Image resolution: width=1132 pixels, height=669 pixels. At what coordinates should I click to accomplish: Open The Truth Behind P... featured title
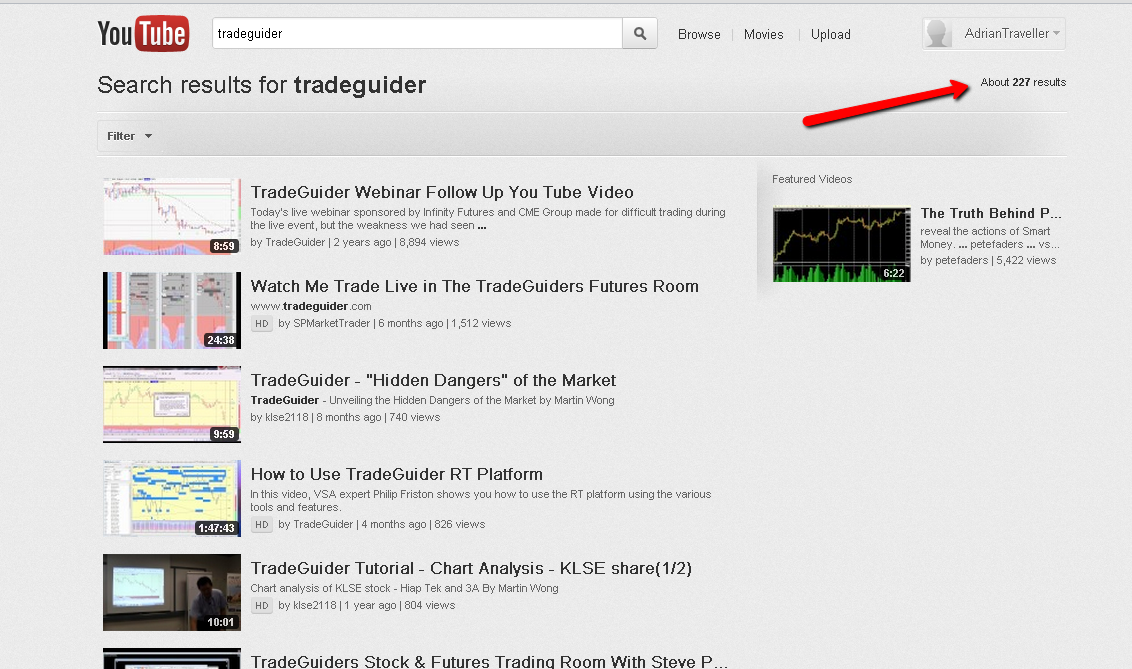[x=990, y=213]
